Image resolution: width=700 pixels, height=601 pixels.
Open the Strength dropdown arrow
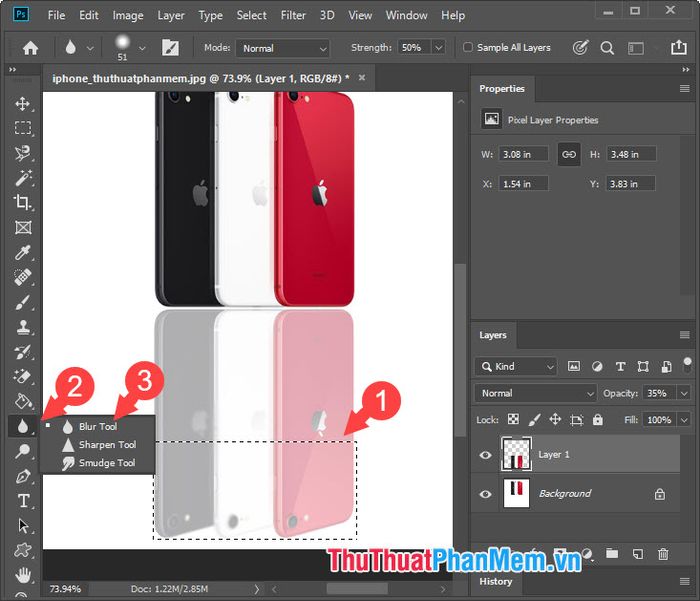(x=438, y=47)
